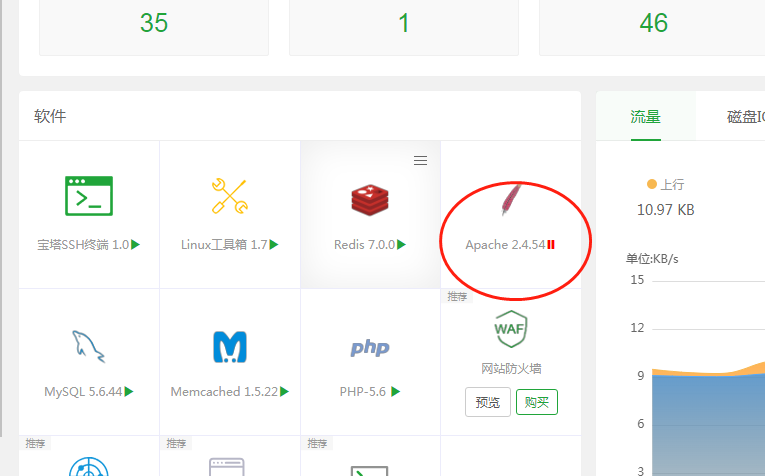This screenshot has width=765, height=476.
Task: Click the count 1 card
Action: (x=403, y=27)
